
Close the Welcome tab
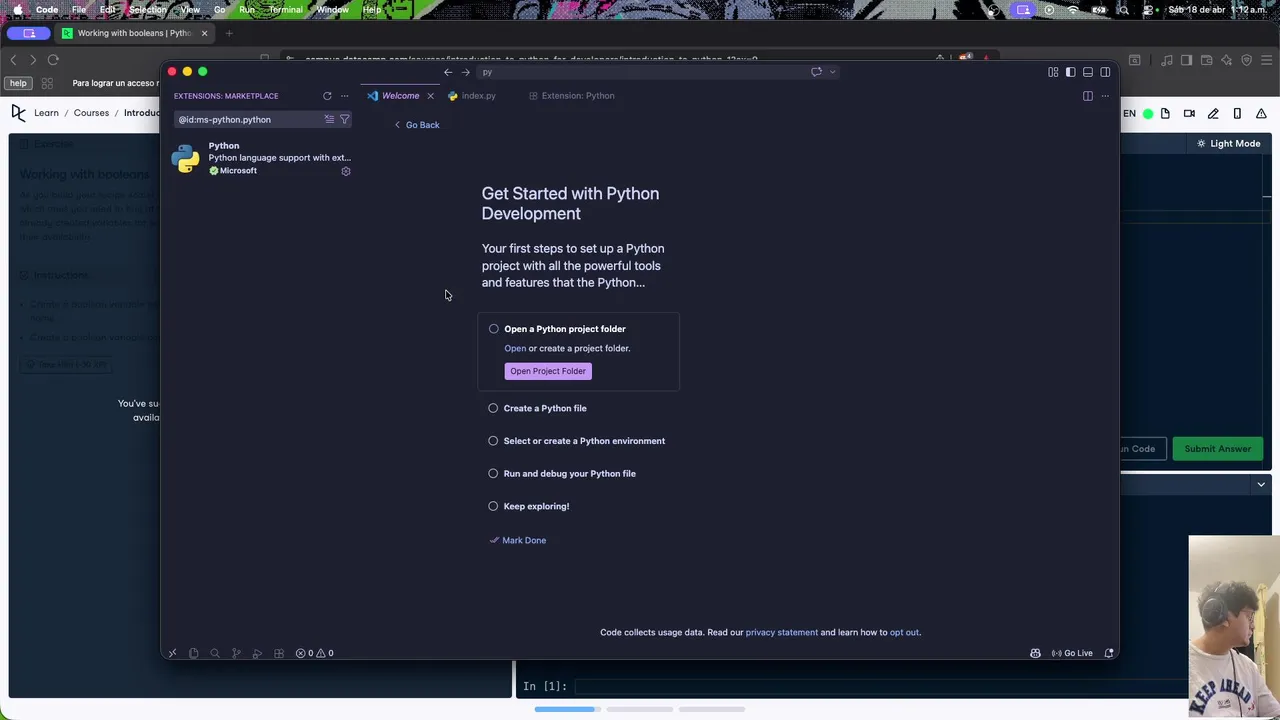point(430,96)
